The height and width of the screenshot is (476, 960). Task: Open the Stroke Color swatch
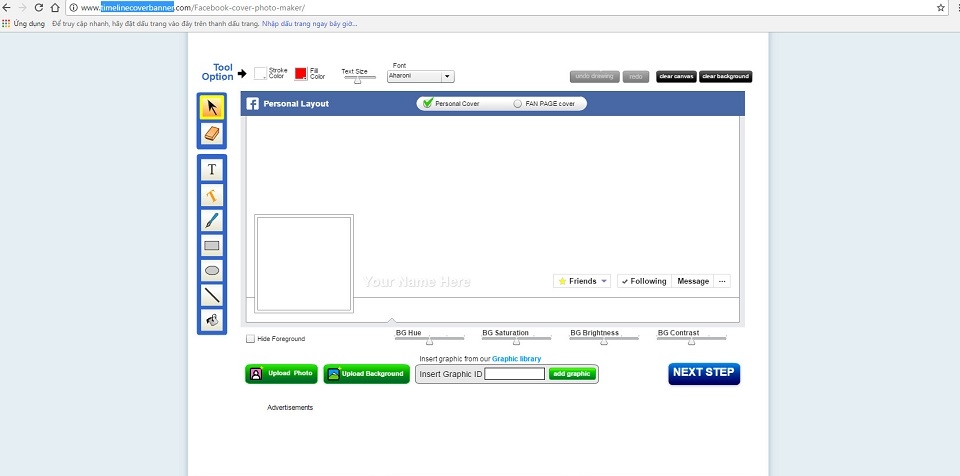point(260,74)
